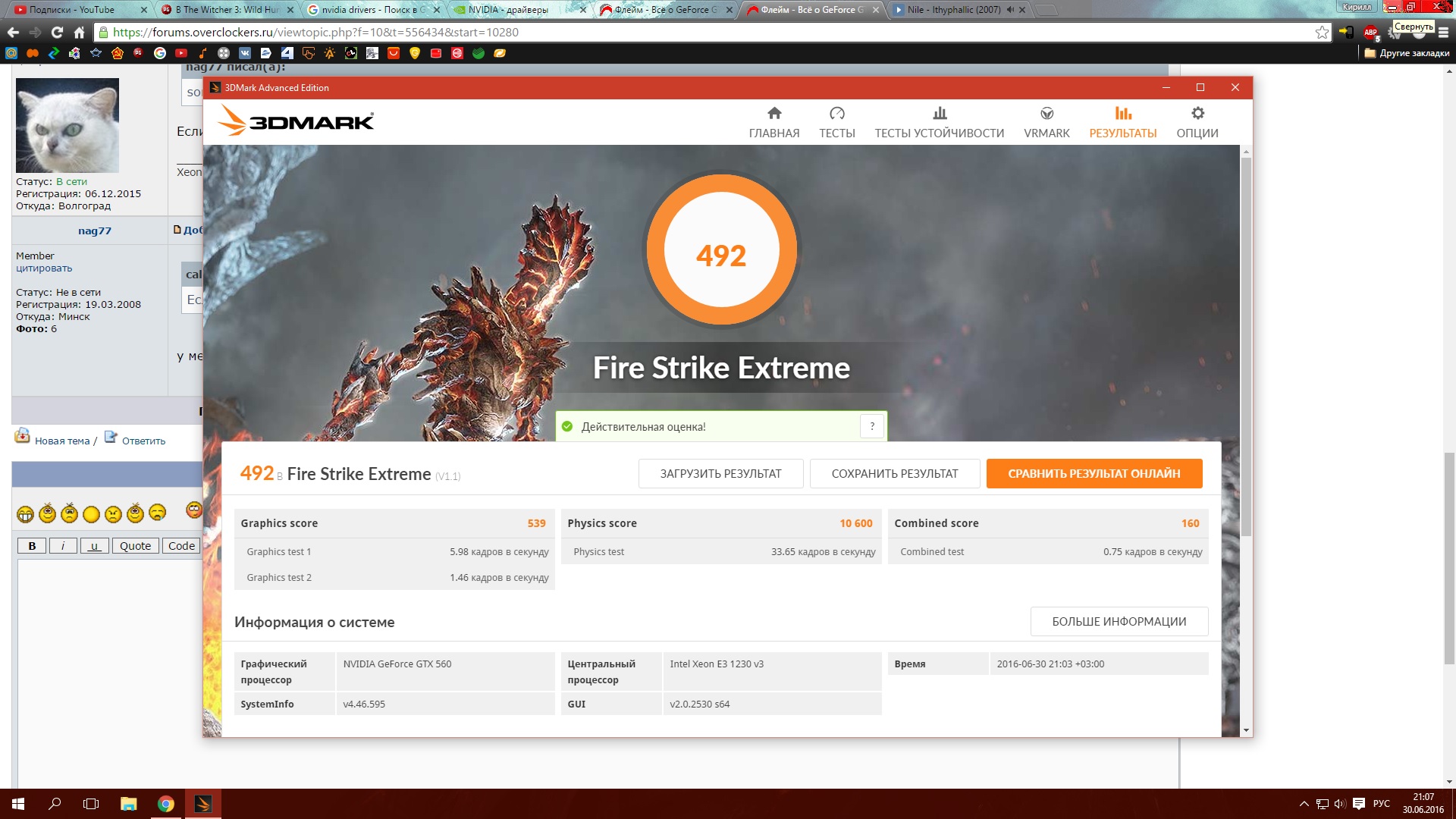Open the VRMark icon
This screenshot has height=819, width=1456.
1046,114
